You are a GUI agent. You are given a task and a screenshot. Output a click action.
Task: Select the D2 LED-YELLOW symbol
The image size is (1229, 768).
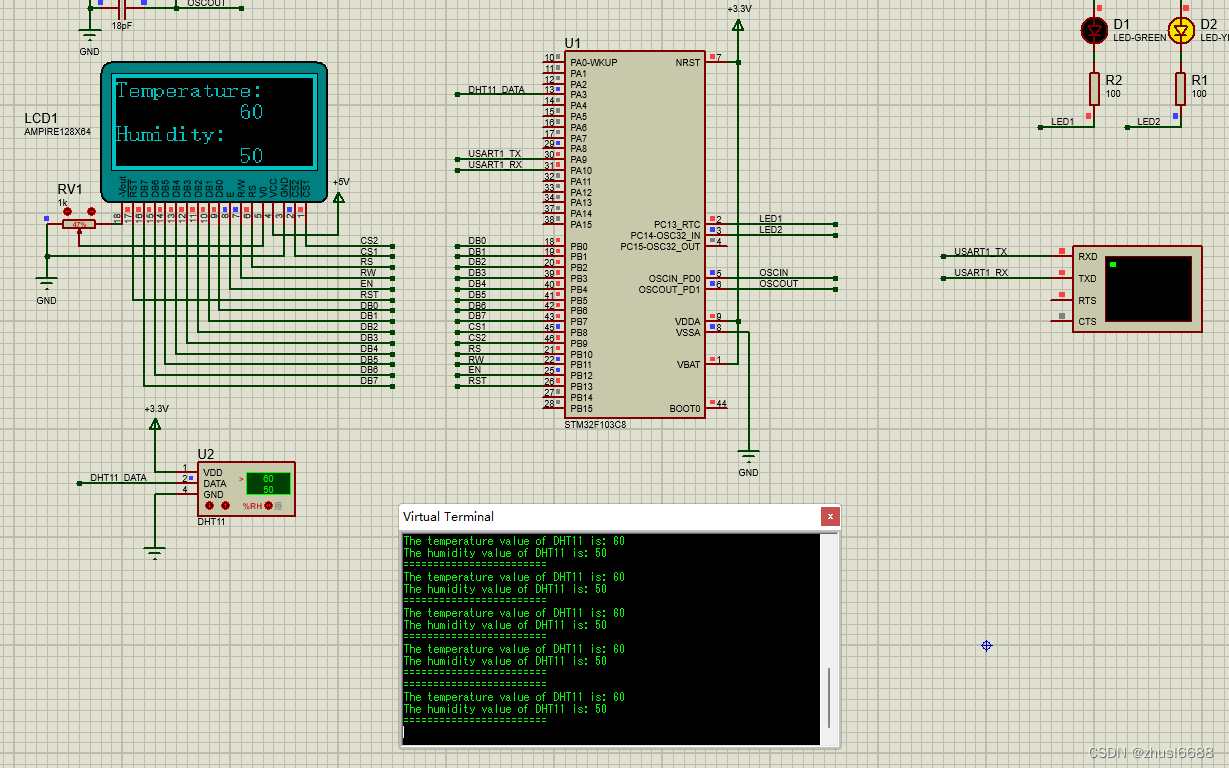click(1180, 30)
